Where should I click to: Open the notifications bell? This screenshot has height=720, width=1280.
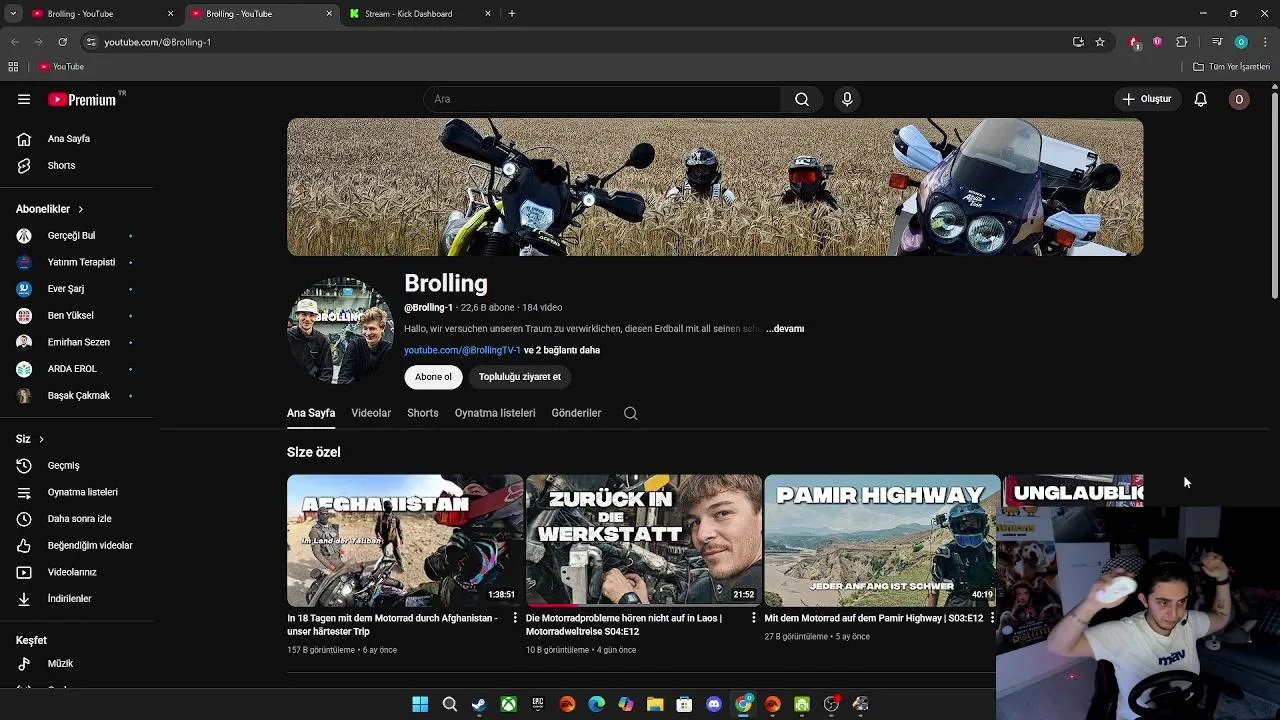(x=1201, y=99)
